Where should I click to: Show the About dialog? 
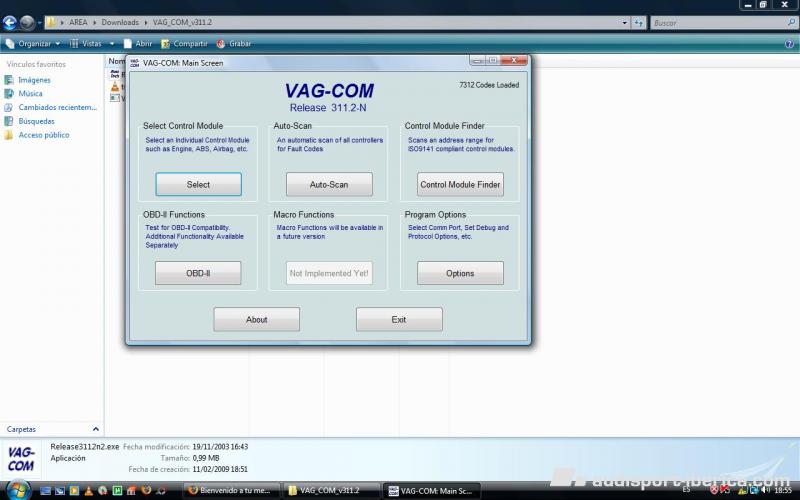click(257, 319)
